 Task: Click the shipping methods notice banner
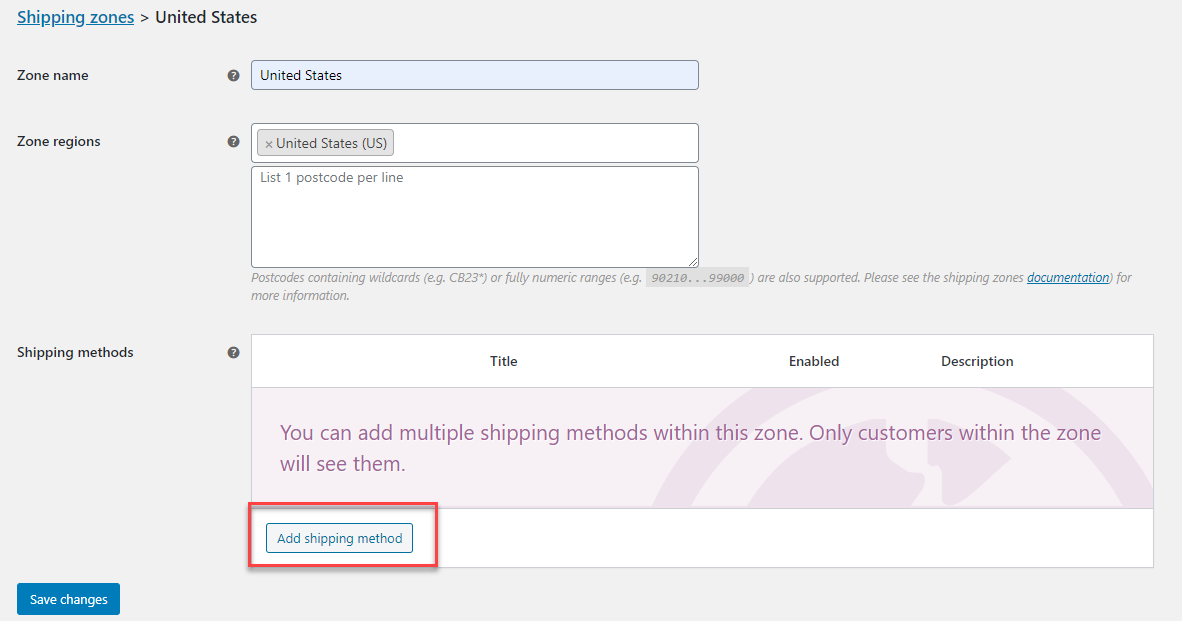(x=700, y=445)
